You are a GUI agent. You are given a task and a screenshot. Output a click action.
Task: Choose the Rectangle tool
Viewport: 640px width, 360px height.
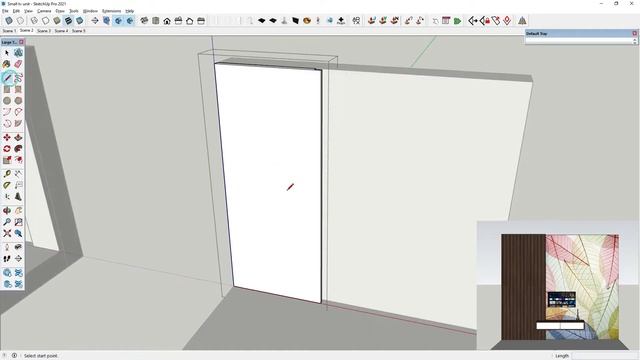[7, 89]
